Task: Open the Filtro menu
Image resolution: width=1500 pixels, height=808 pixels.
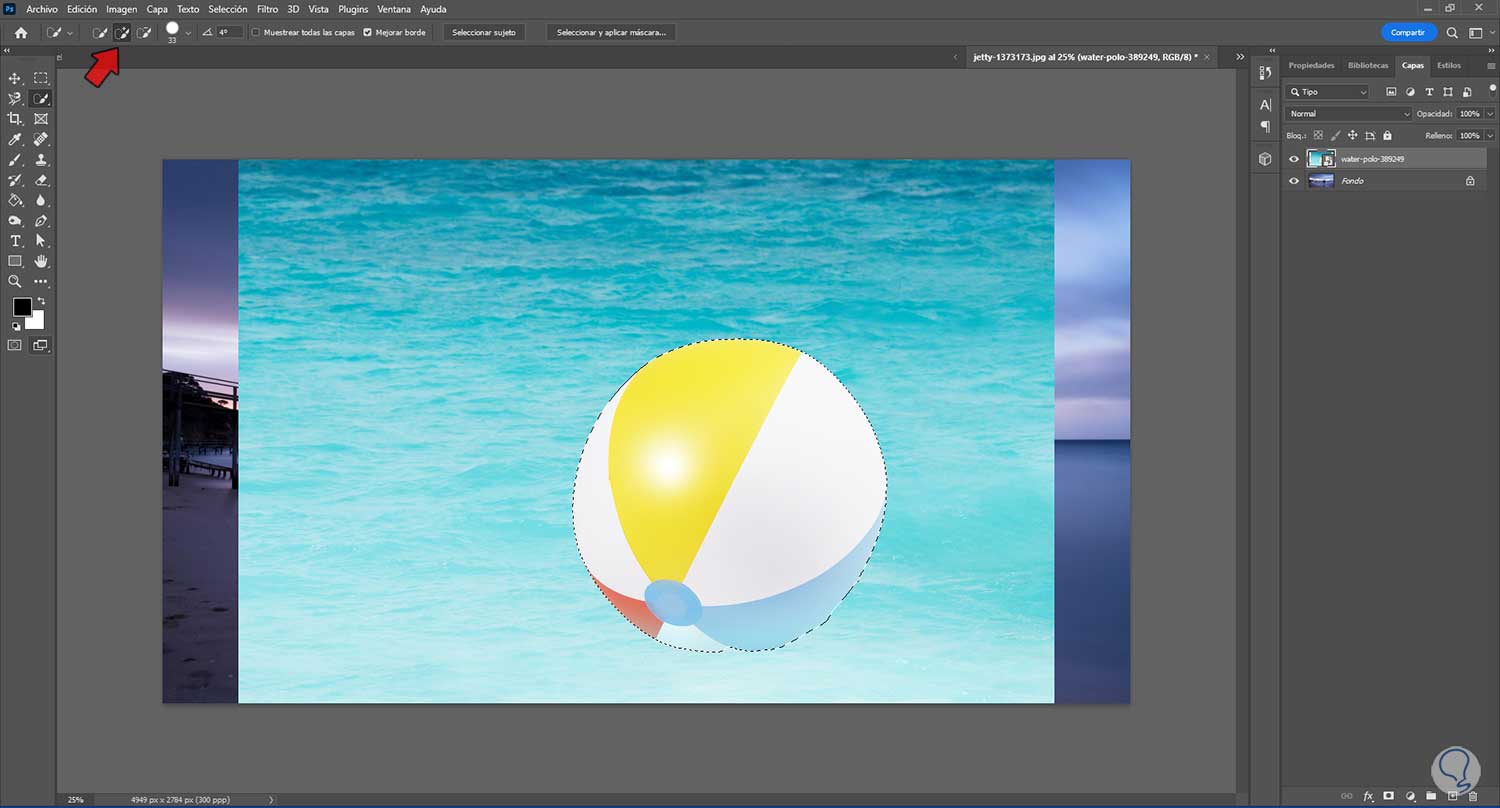Action: pyautogui.click(x=267, y=9)
